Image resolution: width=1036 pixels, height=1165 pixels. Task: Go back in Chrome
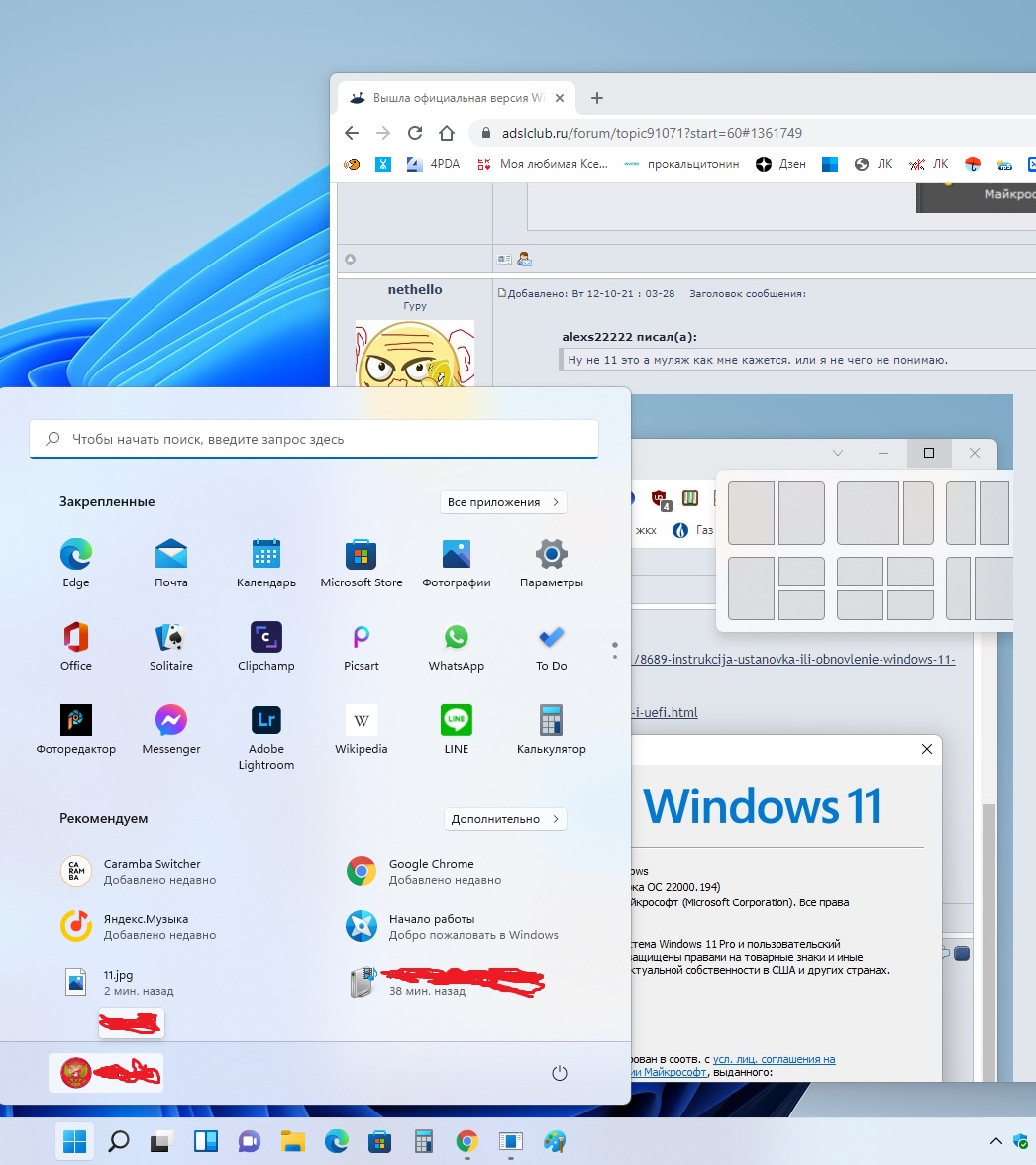[x=352, y=133]
